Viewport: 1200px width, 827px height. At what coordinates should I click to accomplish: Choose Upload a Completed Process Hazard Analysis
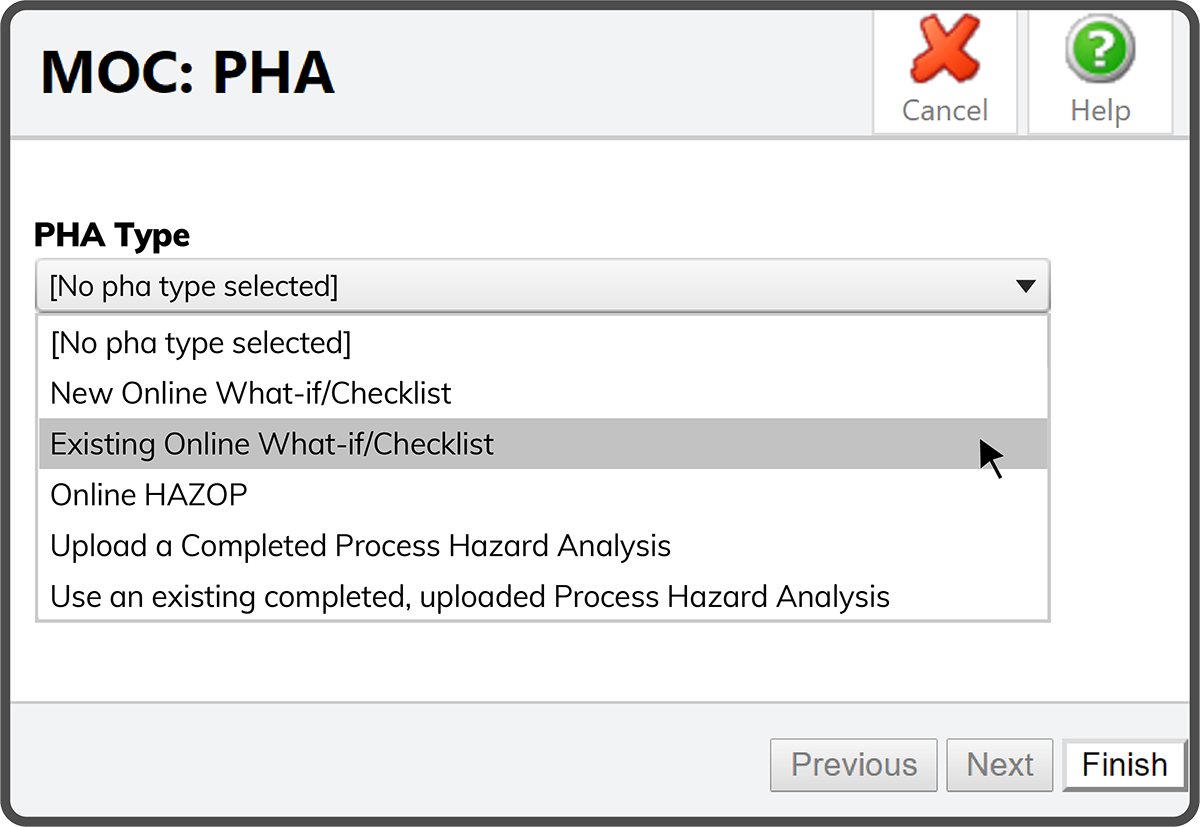[360, 546]
